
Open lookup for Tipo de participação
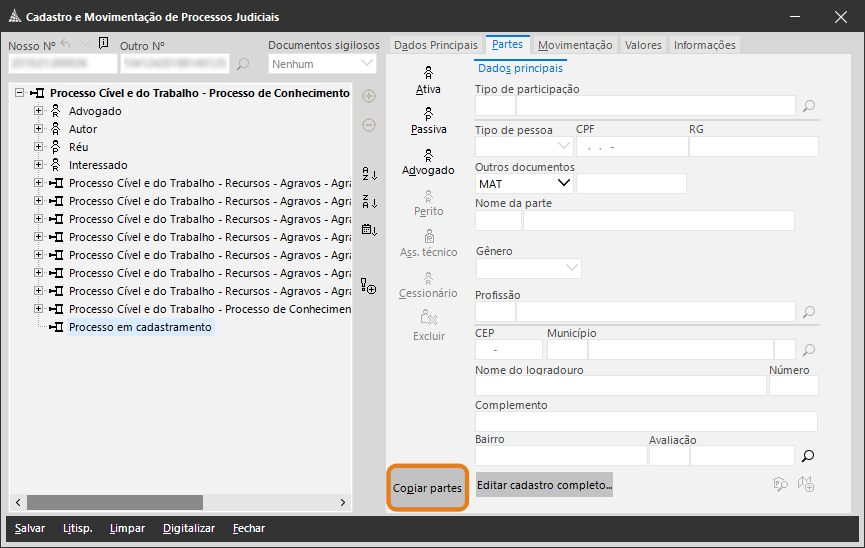click(809, 106)
